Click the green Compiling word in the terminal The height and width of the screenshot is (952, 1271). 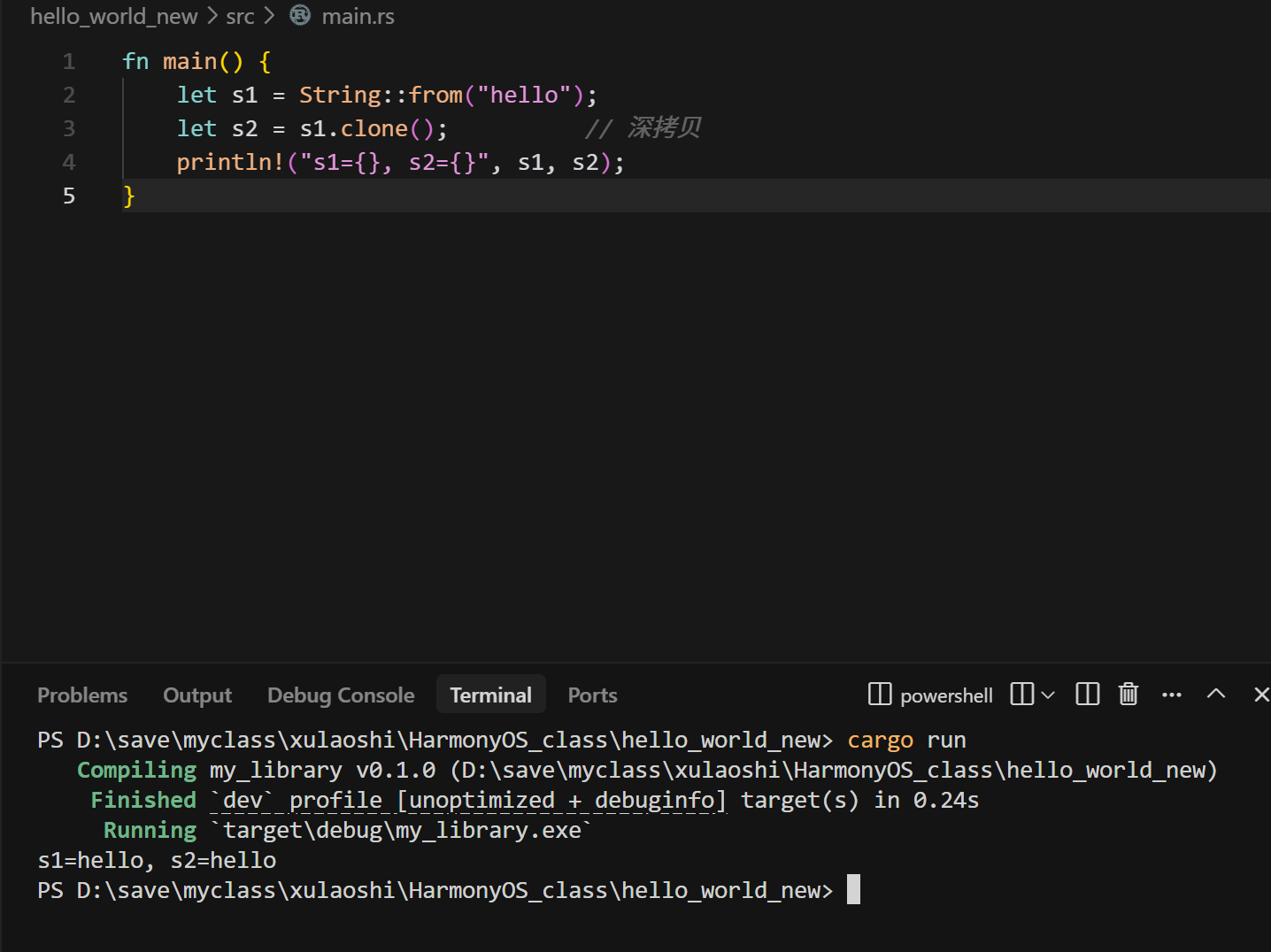pyautogui.click(x=137, y=771)
